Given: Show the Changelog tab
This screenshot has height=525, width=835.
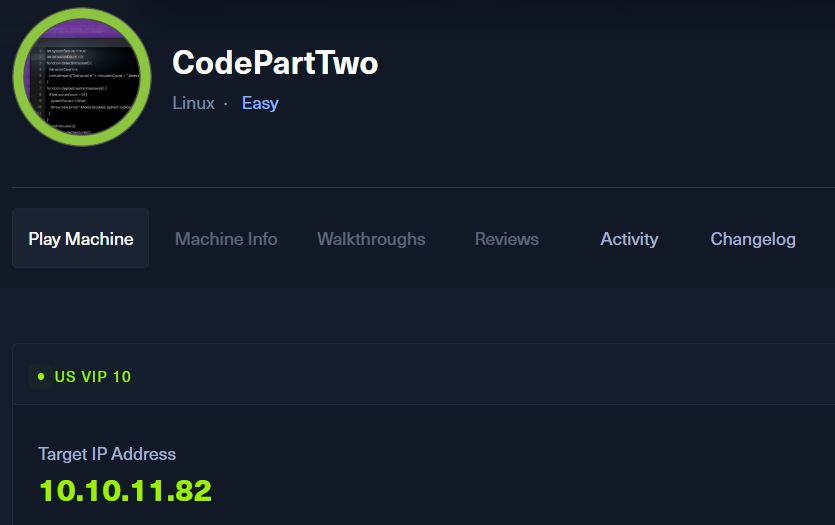Looking at the screenshot, I should 753,239.
